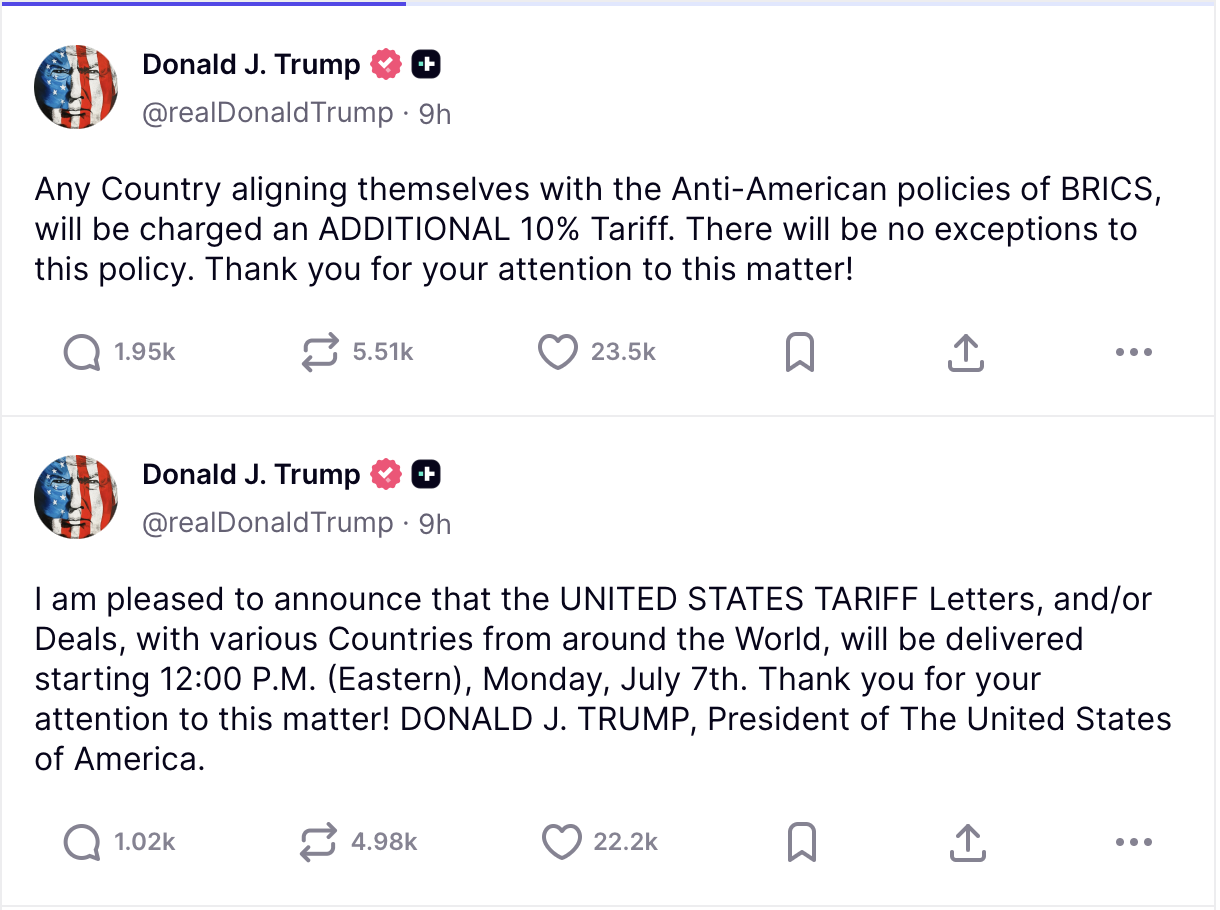Share the BRICS tariff post
The height and width of the screenshot is (910, 1220).
965,352
